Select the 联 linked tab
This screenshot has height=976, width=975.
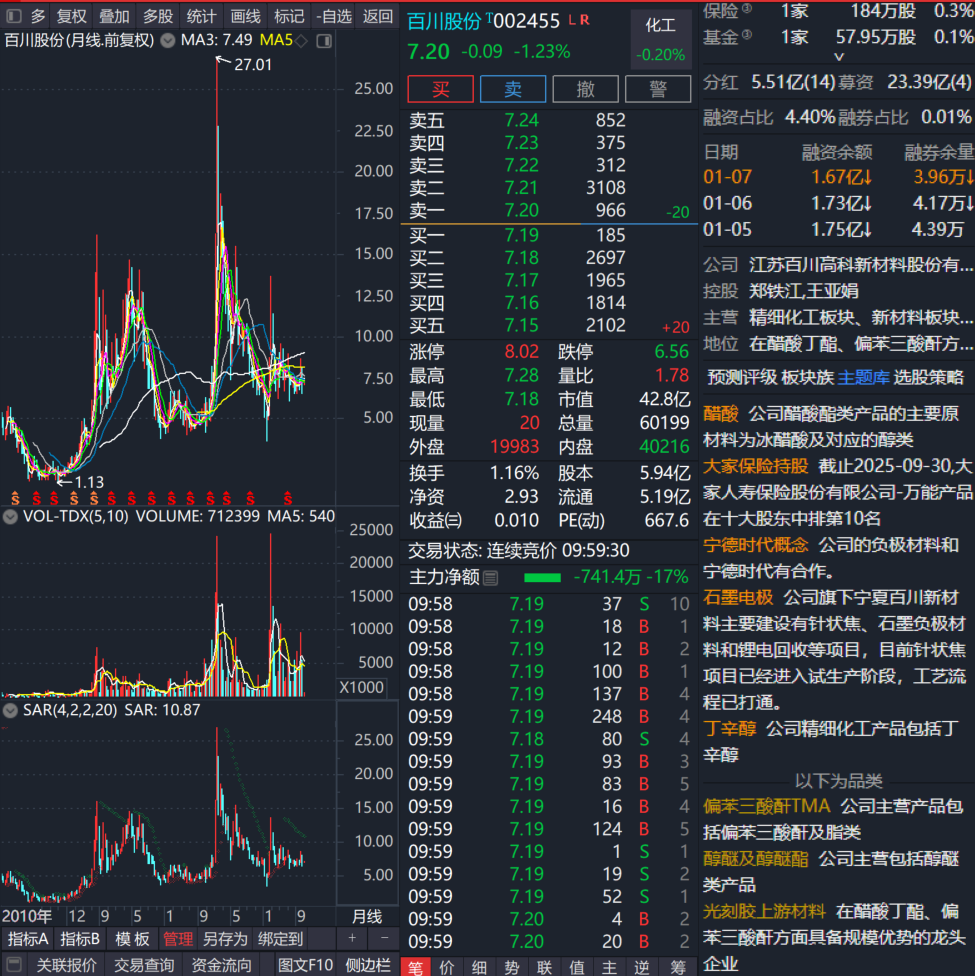tap(545, 967)
